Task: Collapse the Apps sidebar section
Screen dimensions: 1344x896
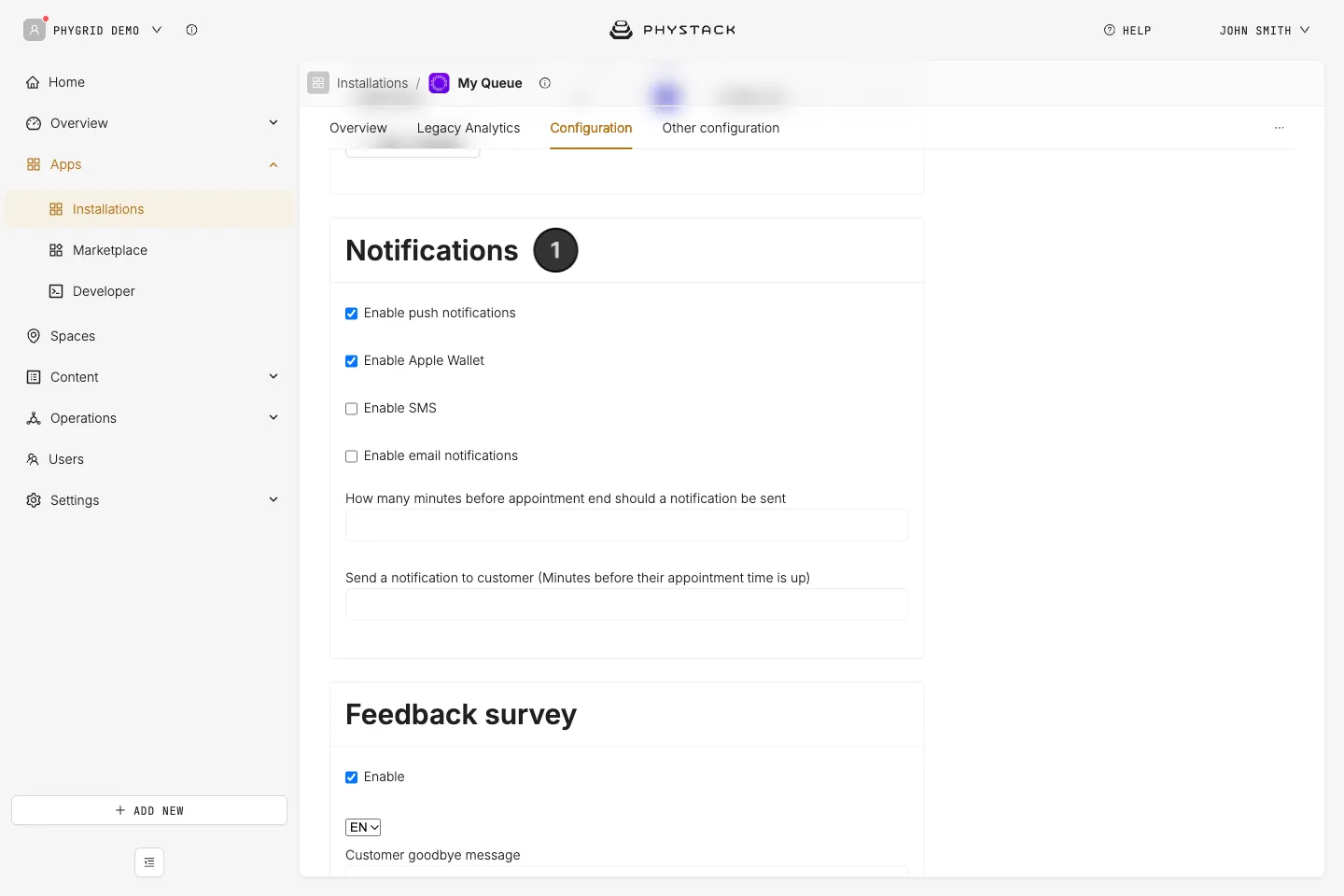Action: point(273,164)
